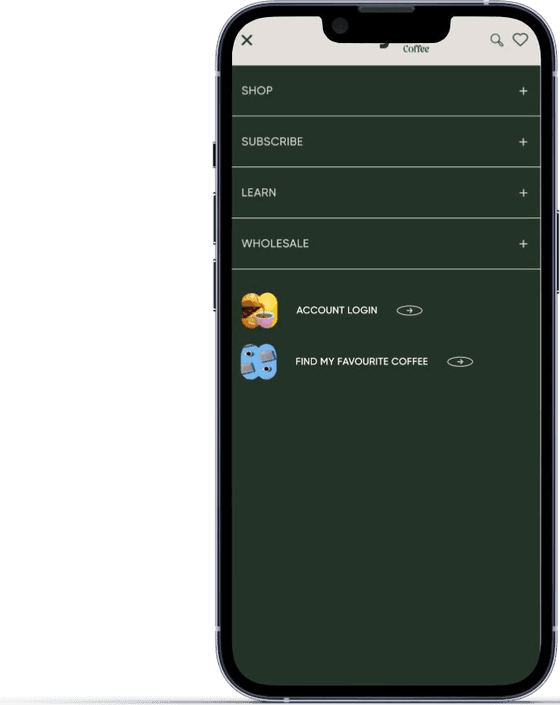
Task: Open the SUBSCRIBE menu item
Action: pos(386,142)
